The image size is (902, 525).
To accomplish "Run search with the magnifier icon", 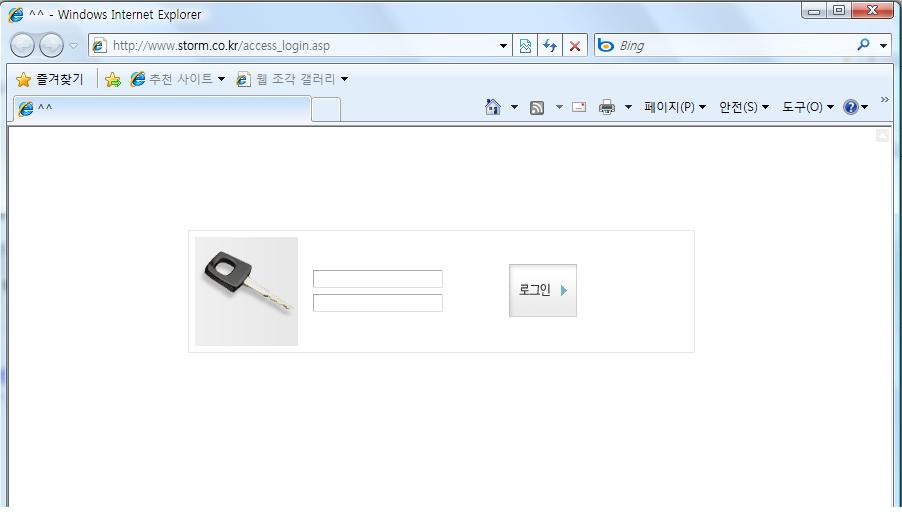I will pos(863,44).
